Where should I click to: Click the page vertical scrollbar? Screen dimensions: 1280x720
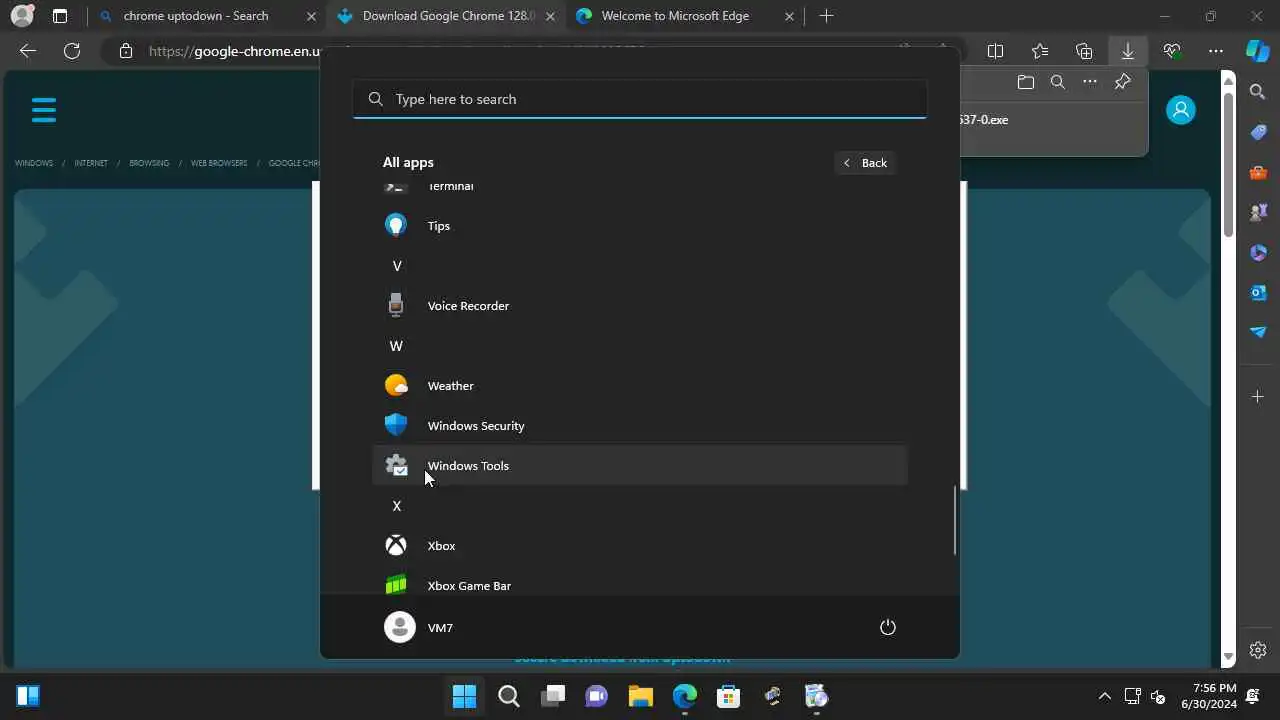1229,165
